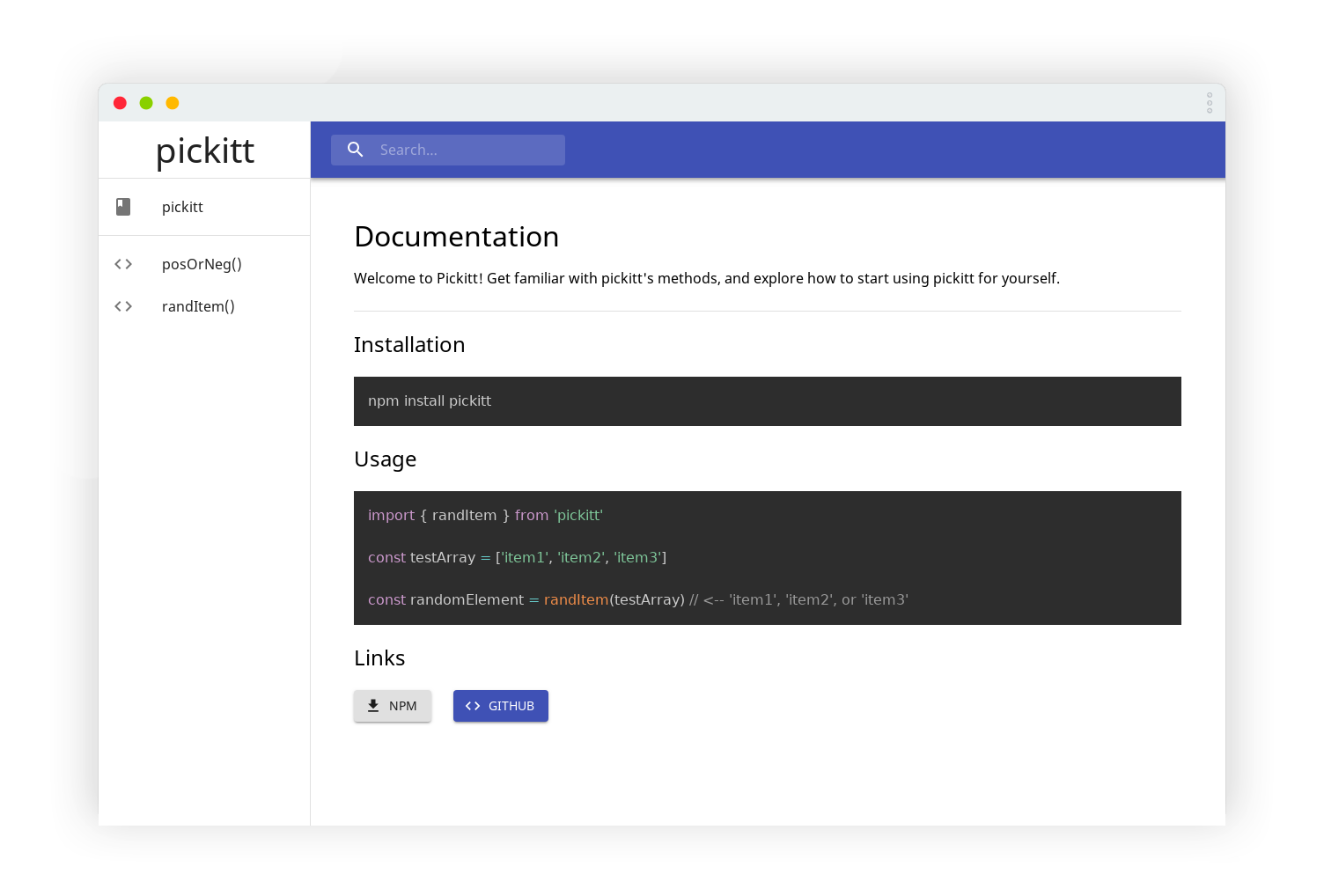Click the NPM link button

(x=393, y=706)
